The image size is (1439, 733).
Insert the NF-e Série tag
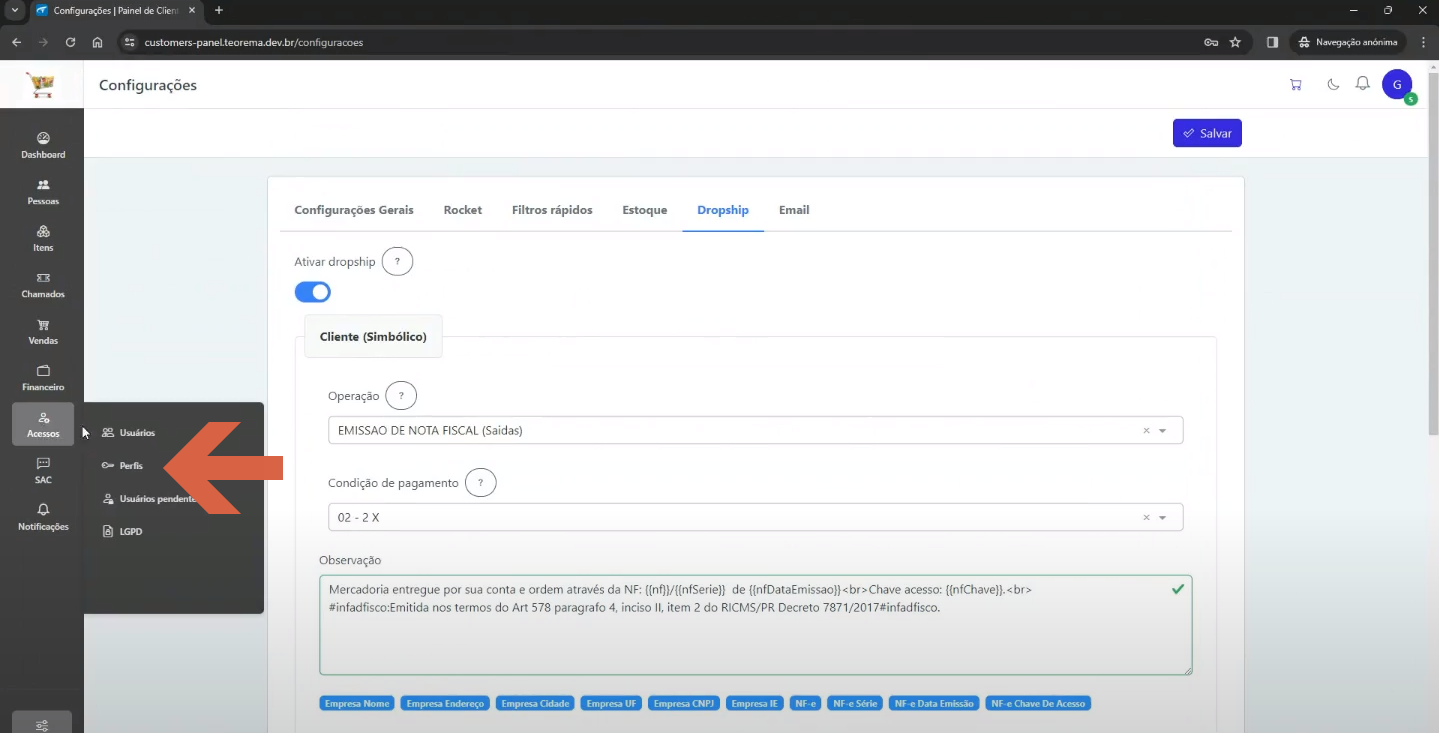pyautogui.click(x=855, y=704)
